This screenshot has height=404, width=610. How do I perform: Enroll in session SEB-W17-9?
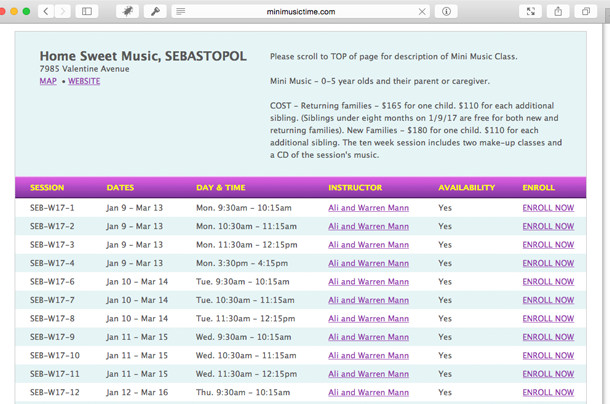coord(548,337)
